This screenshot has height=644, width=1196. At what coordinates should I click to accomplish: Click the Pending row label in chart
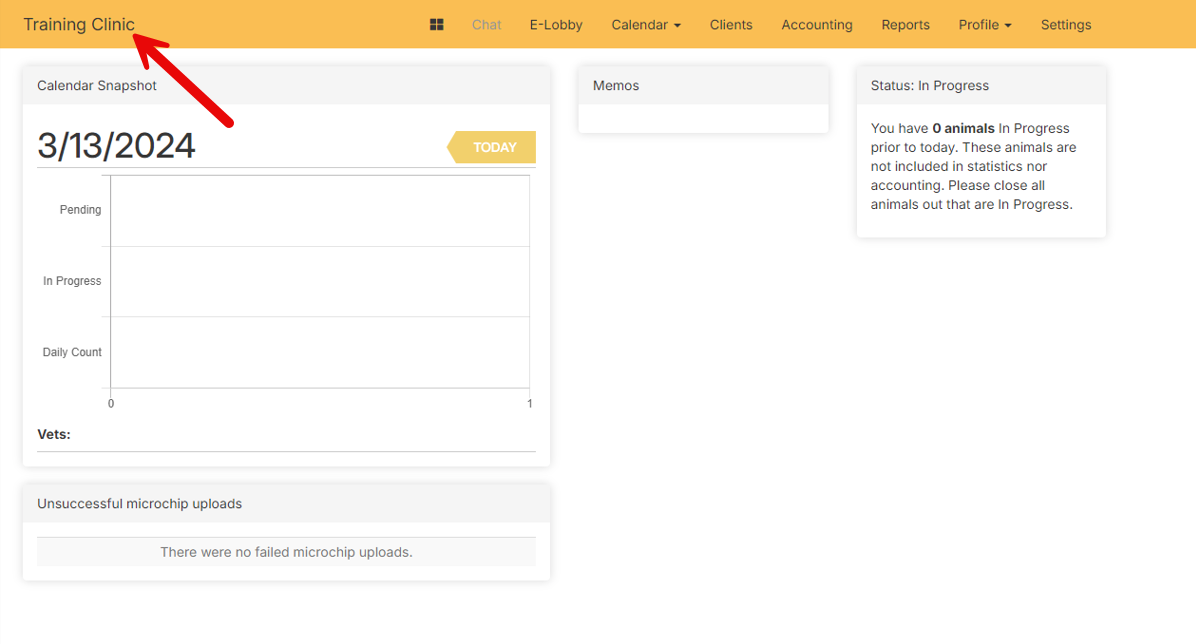click(80, 210)
